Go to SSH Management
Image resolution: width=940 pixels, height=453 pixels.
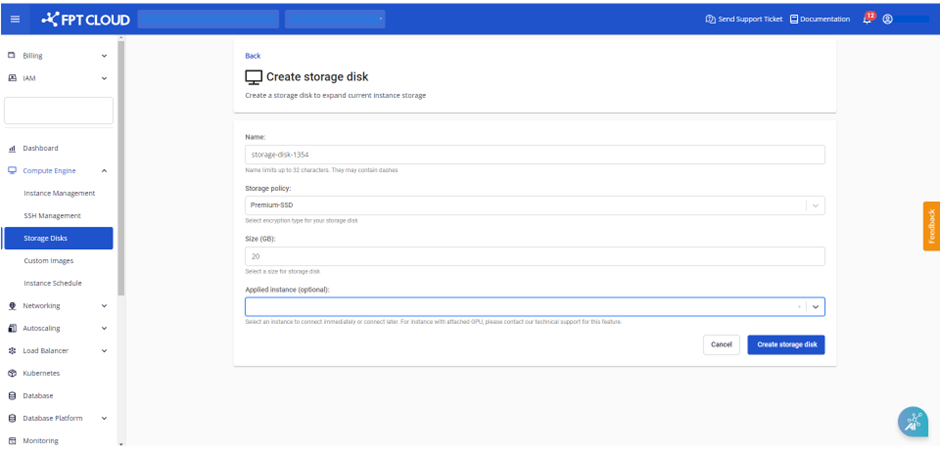[x=52, y=216]
